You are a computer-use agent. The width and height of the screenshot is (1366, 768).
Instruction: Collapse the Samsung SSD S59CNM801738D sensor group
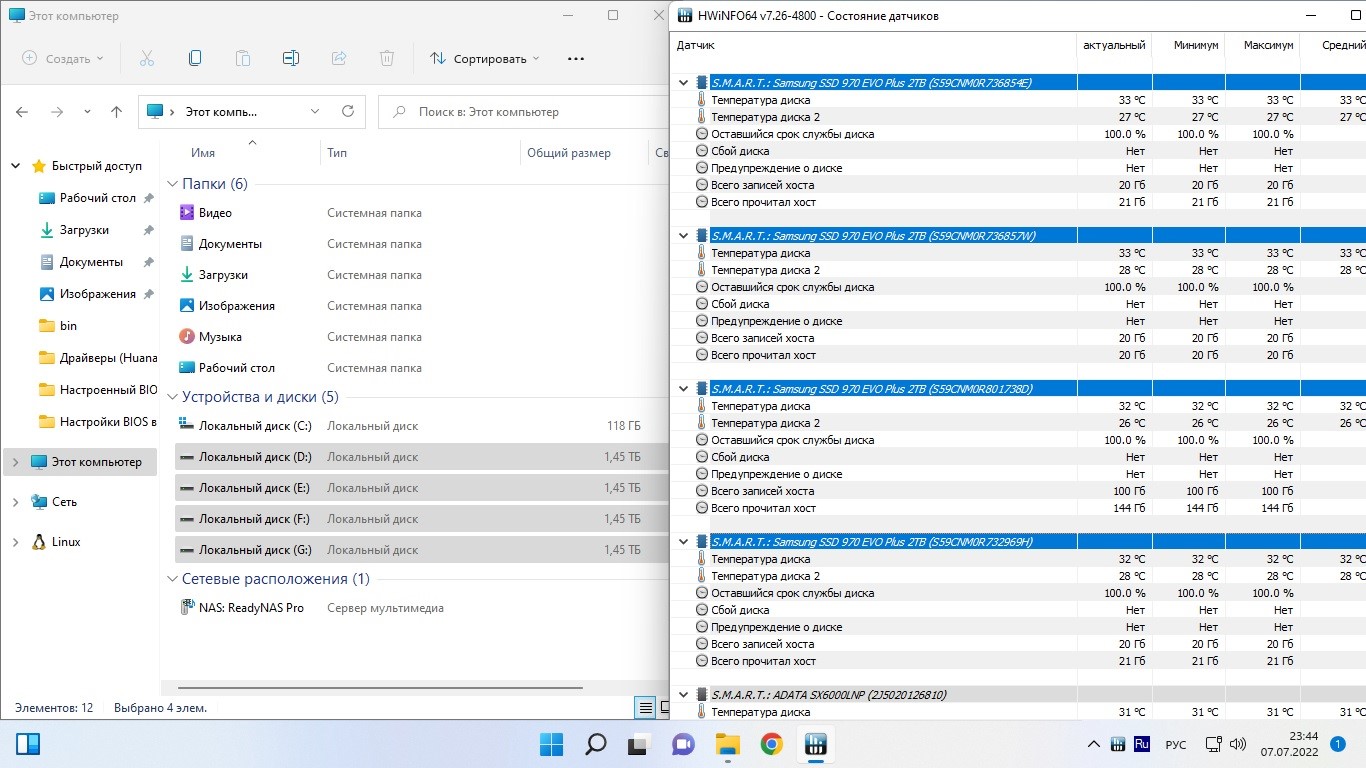(x=683, y=388)
